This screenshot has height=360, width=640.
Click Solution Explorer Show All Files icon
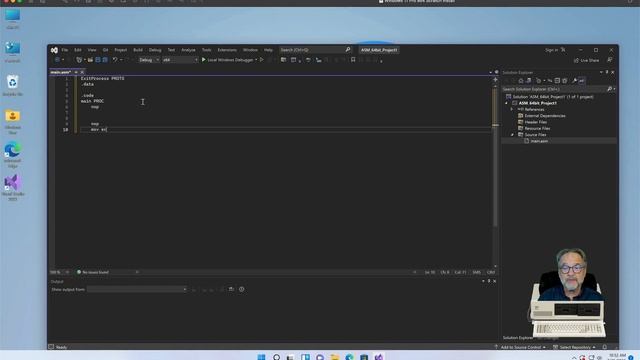(x=564, y=81)
